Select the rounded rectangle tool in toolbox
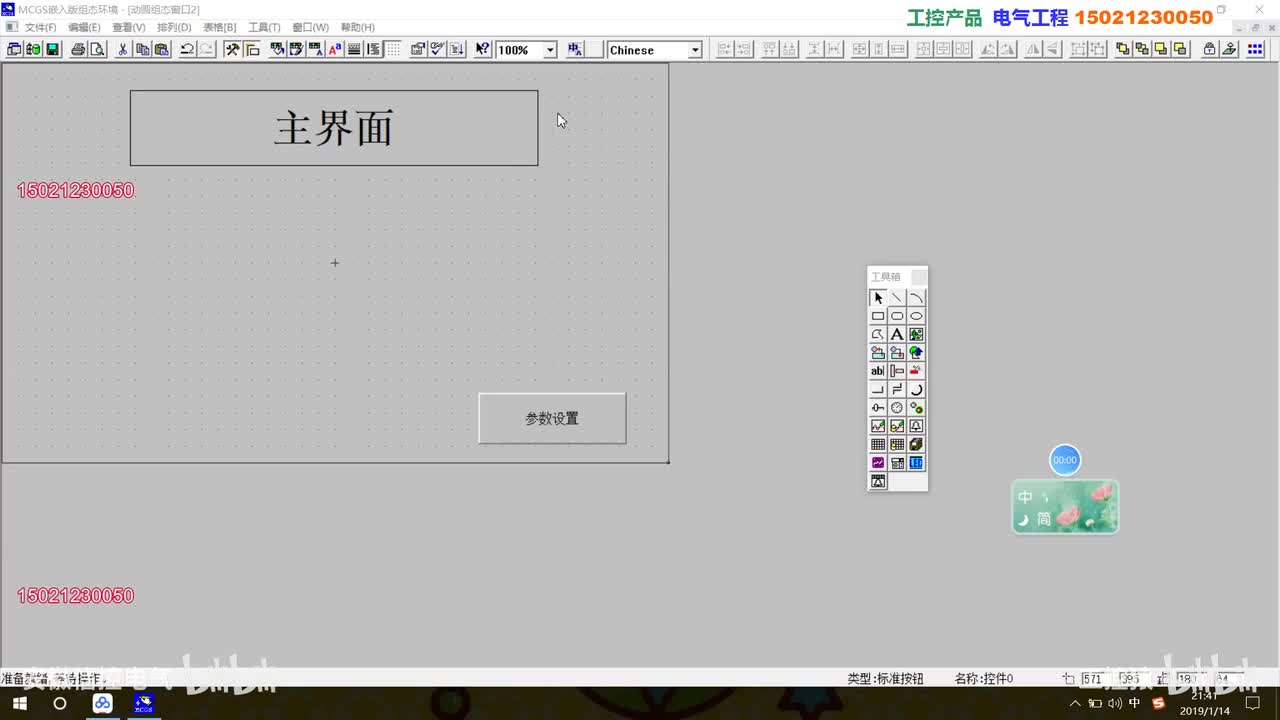The image size is (1280, 720). pos(897,316)
